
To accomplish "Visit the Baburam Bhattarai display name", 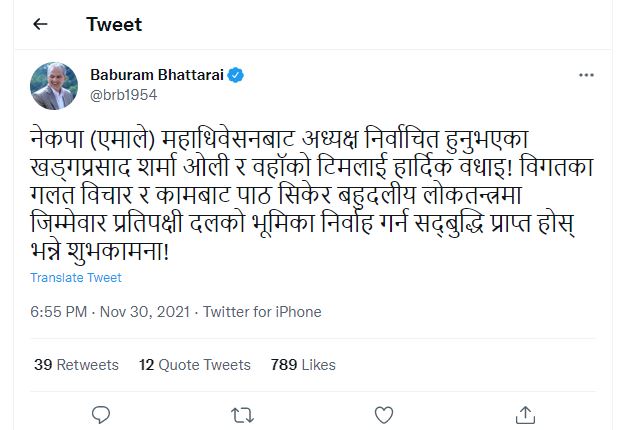I will tap(157, 75).
